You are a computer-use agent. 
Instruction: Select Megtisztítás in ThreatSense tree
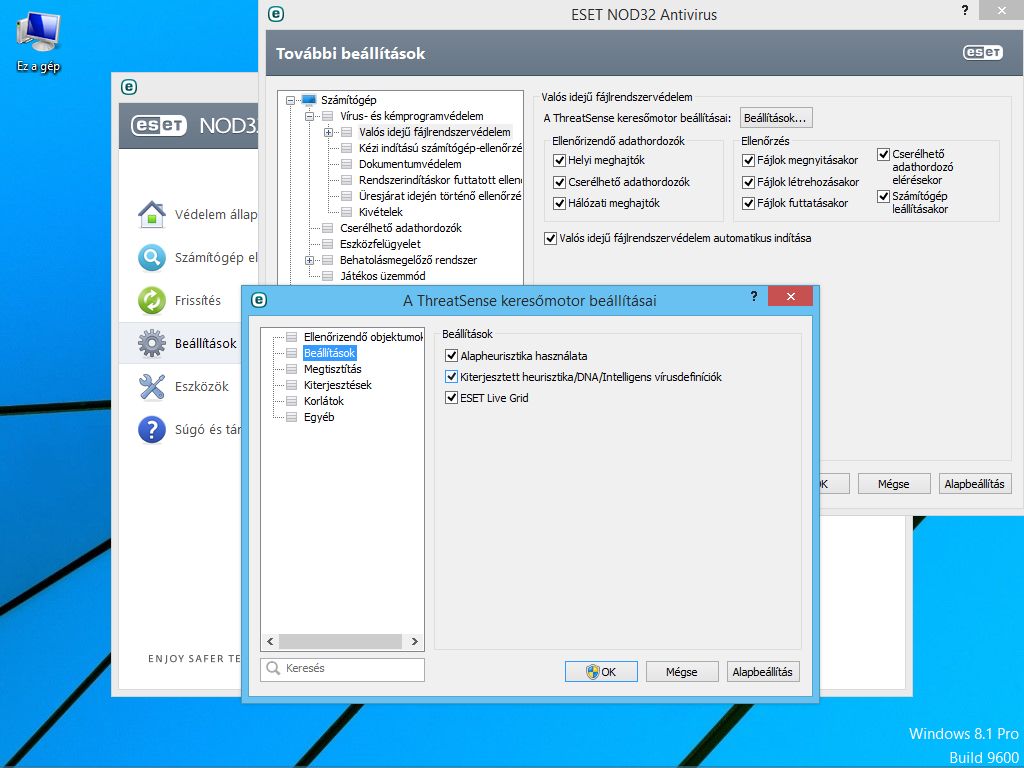pos(332,369)
